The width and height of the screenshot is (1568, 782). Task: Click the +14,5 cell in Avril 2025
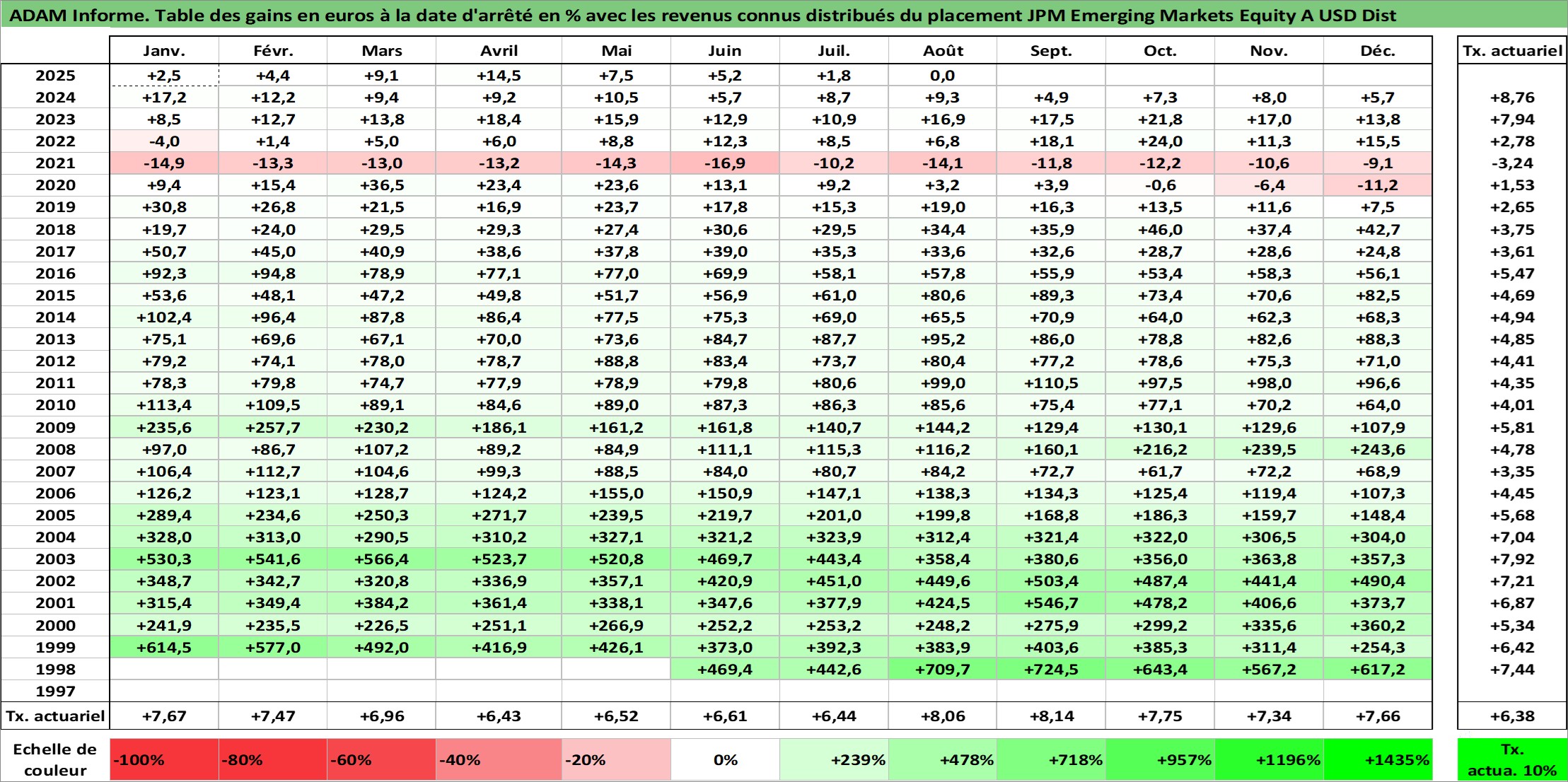499,76
